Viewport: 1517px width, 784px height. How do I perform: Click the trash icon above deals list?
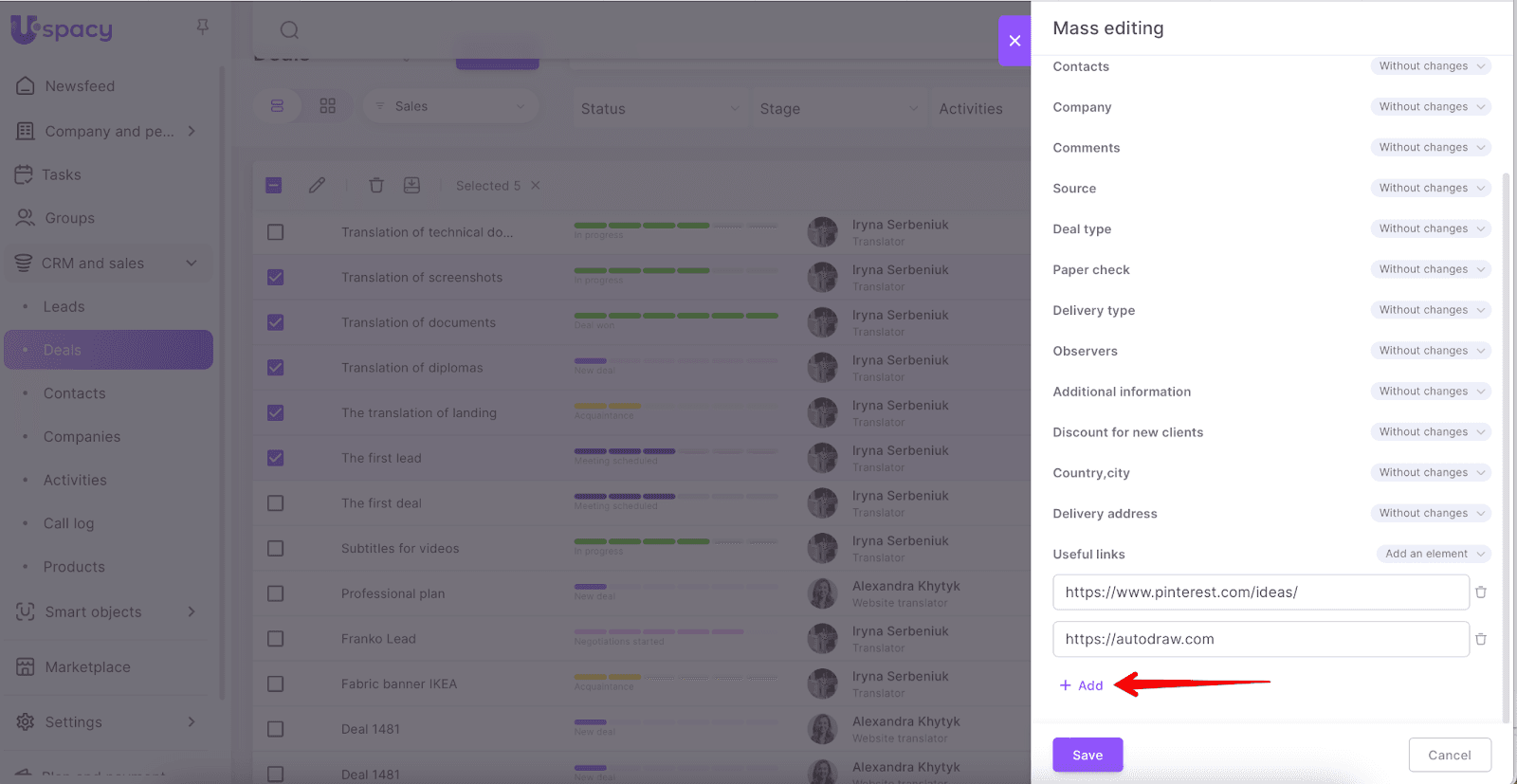click(x=376, y=186)
